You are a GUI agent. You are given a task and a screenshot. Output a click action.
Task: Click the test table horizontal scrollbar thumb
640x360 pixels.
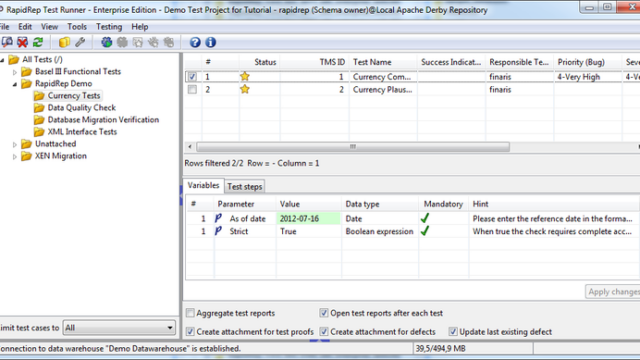point(353,147)
